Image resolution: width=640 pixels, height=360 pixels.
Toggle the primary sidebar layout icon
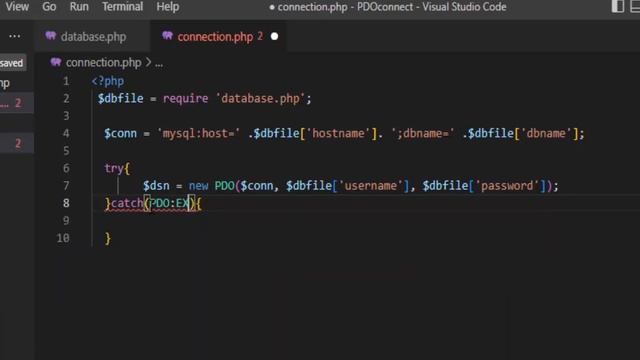[618, 6]
